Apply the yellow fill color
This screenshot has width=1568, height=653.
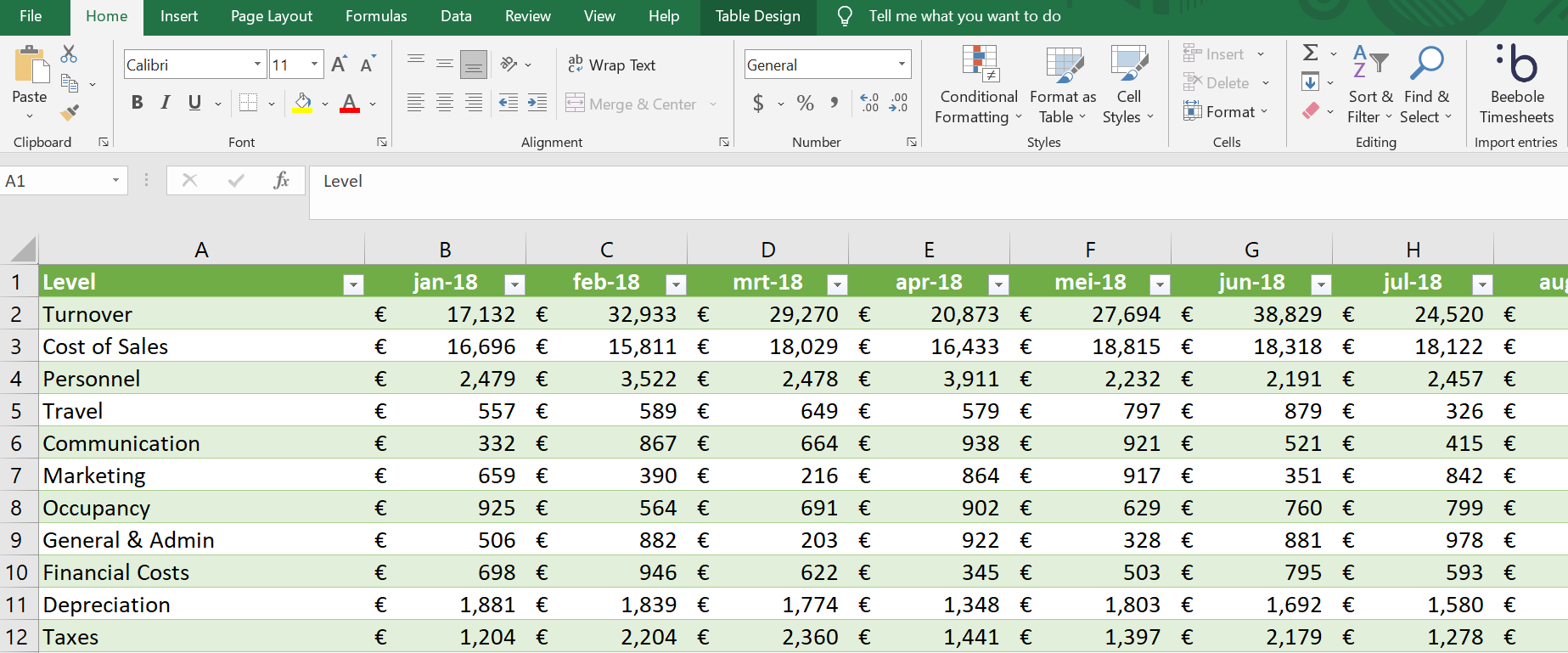302,104
